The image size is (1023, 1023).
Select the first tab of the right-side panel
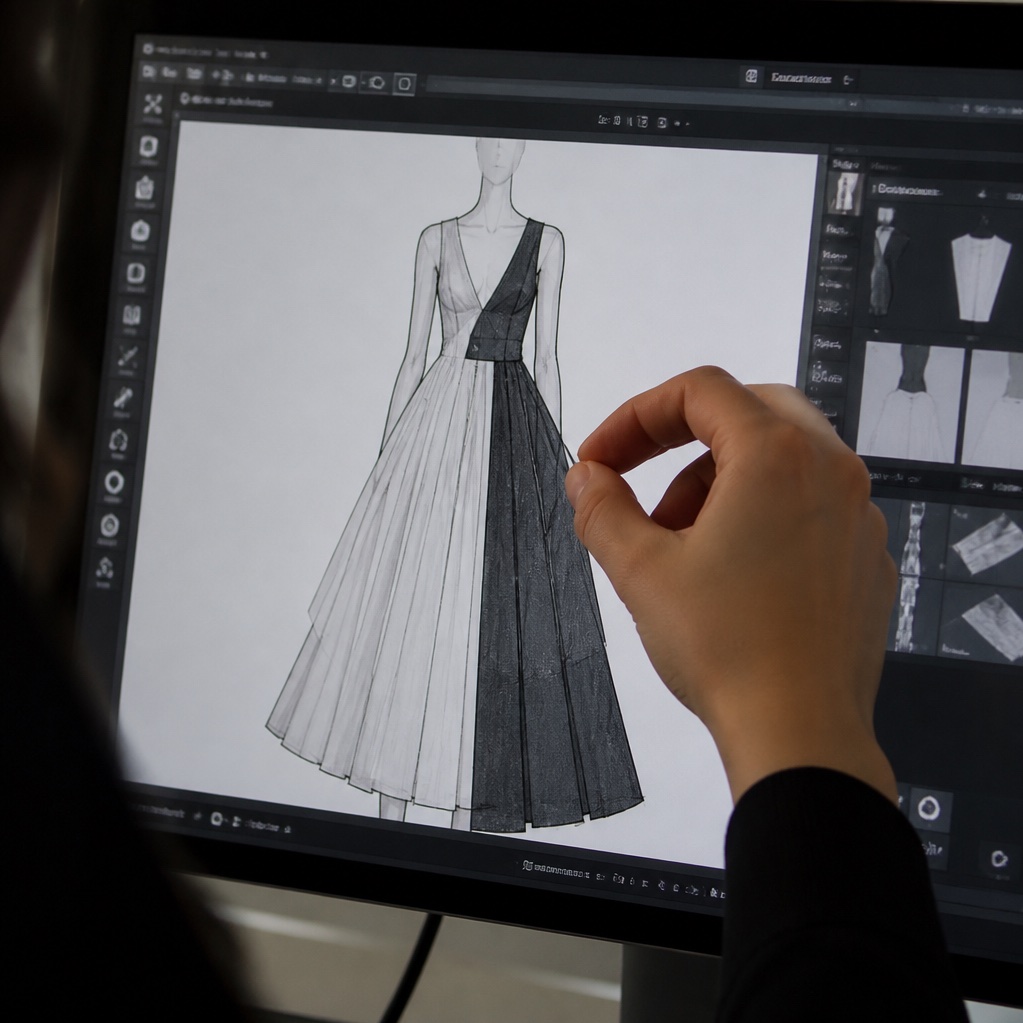845,164
